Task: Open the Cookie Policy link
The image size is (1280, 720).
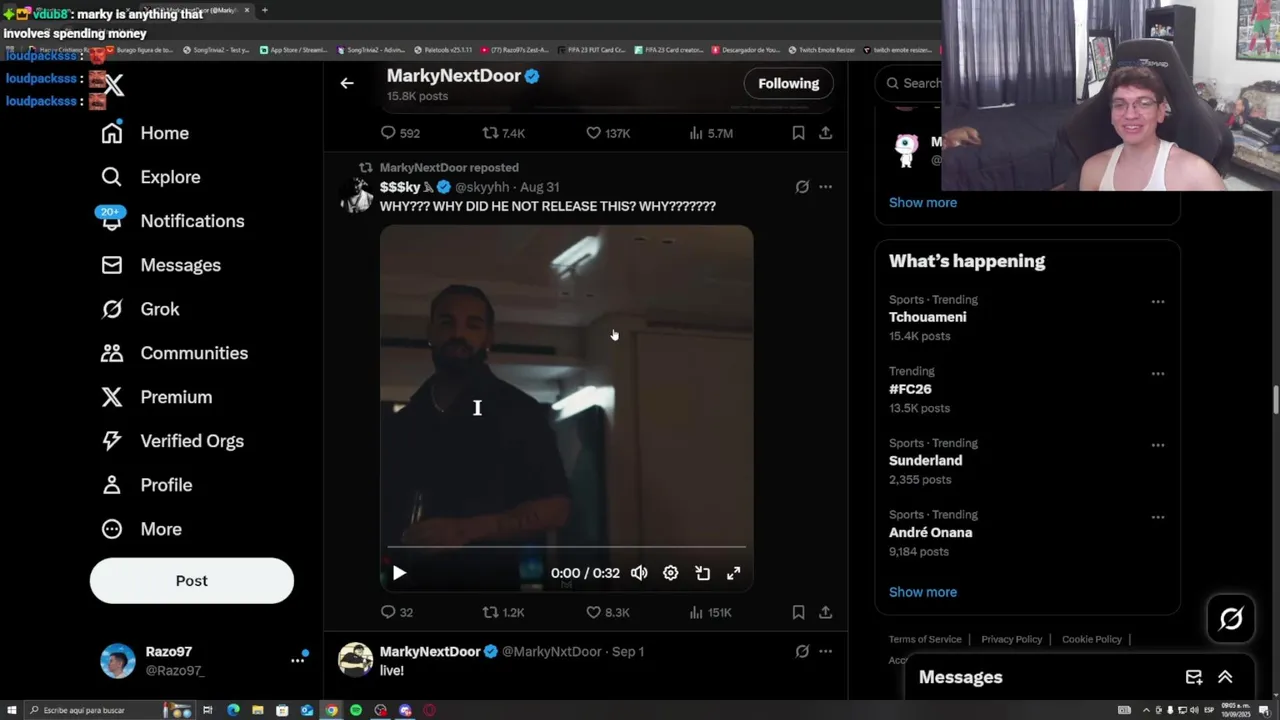Action: [1091, 639]
